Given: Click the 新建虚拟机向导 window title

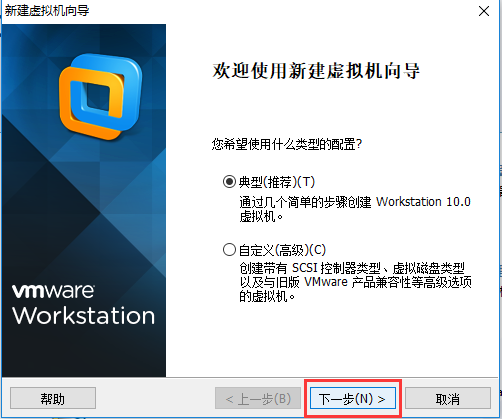Looking at the screenshot, I should [x=47, y=11].
